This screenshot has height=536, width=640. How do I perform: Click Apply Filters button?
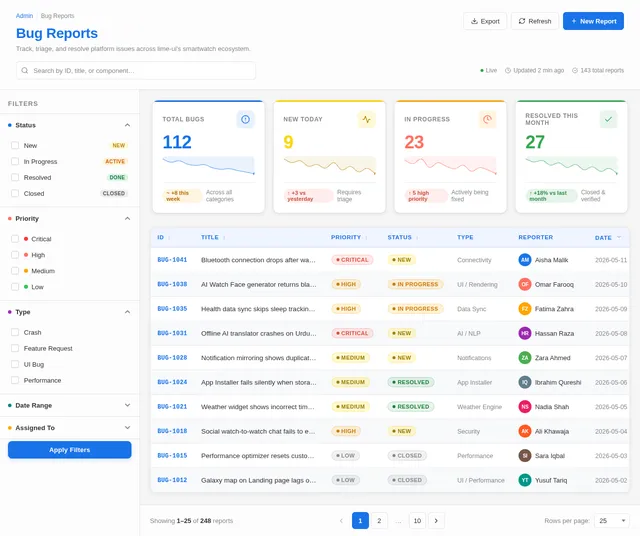70,450
